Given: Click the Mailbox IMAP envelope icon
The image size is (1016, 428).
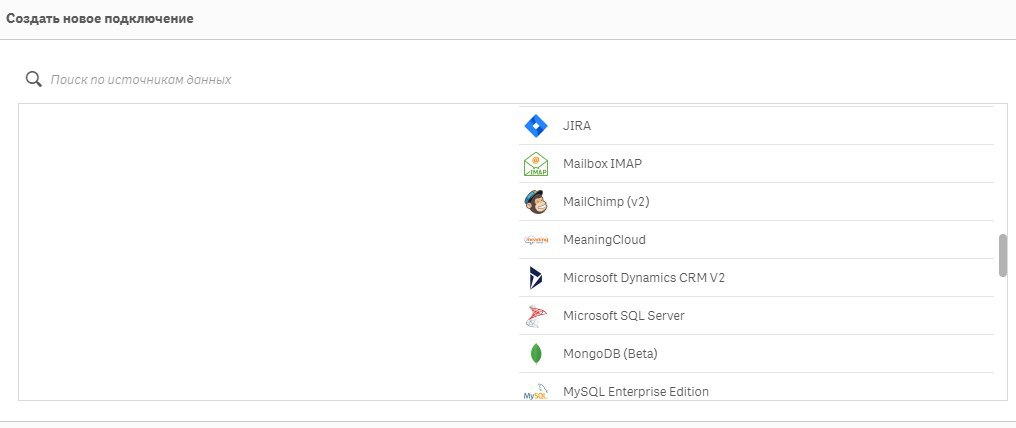Looking at the screenshot, I should [x=536, y=164].
